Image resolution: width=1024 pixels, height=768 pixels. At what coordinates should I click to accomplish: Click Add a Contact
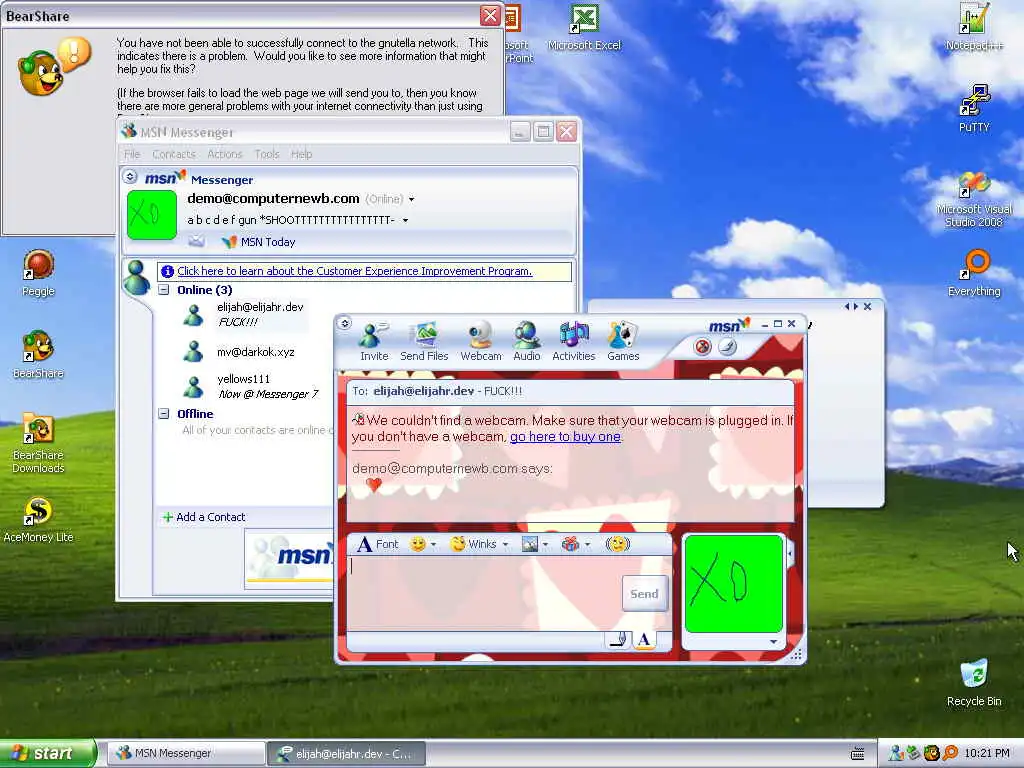(204, 517)
